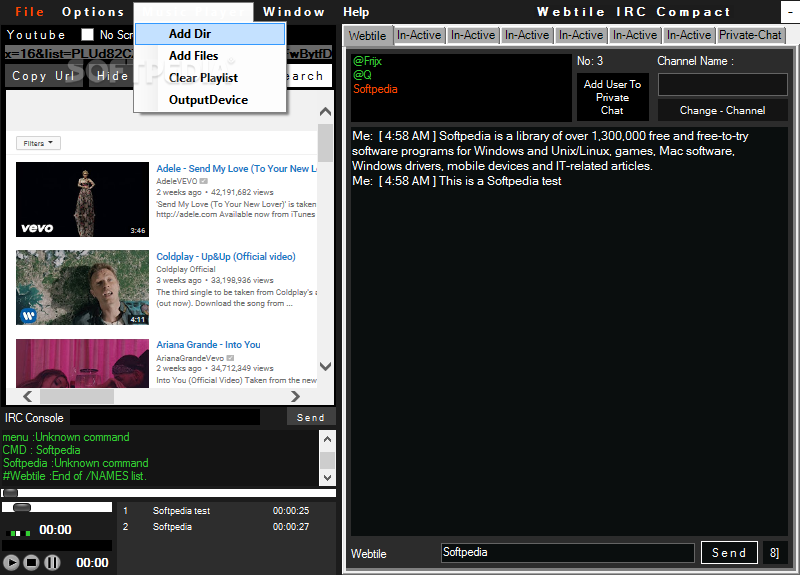The height and width of the screenshot is (575, 800).
Task: Click the track seek slider handle
Action: coord(10,493)
